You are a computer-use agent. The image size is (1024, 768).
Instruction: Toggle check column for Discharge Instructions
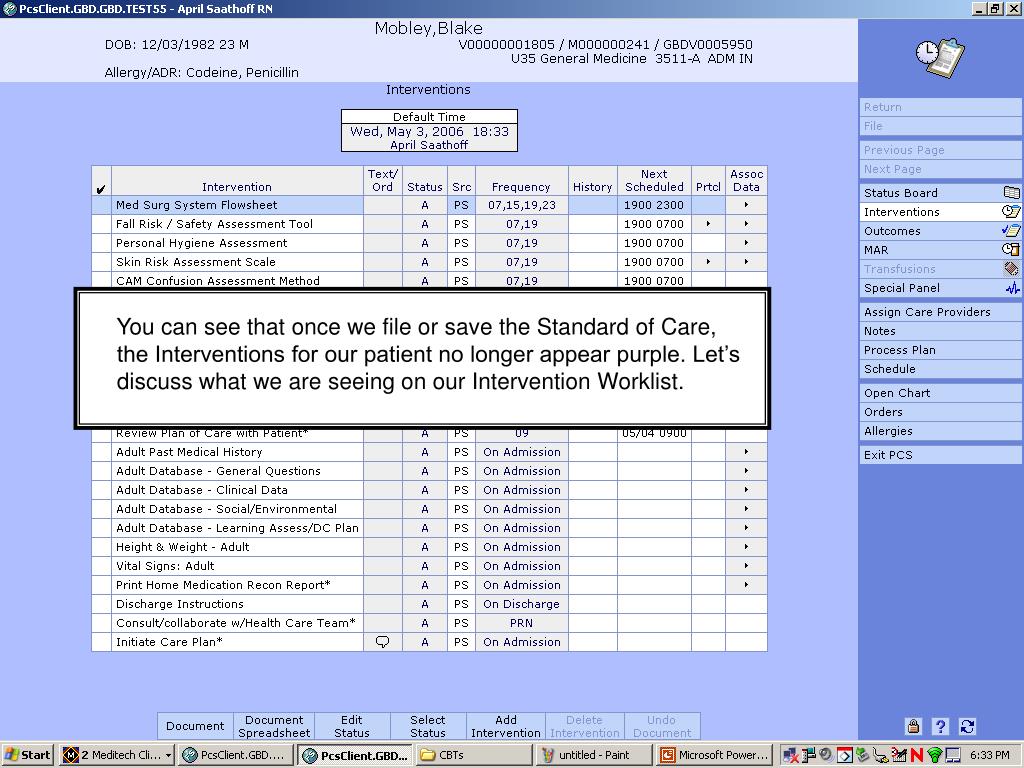[101, 604]
